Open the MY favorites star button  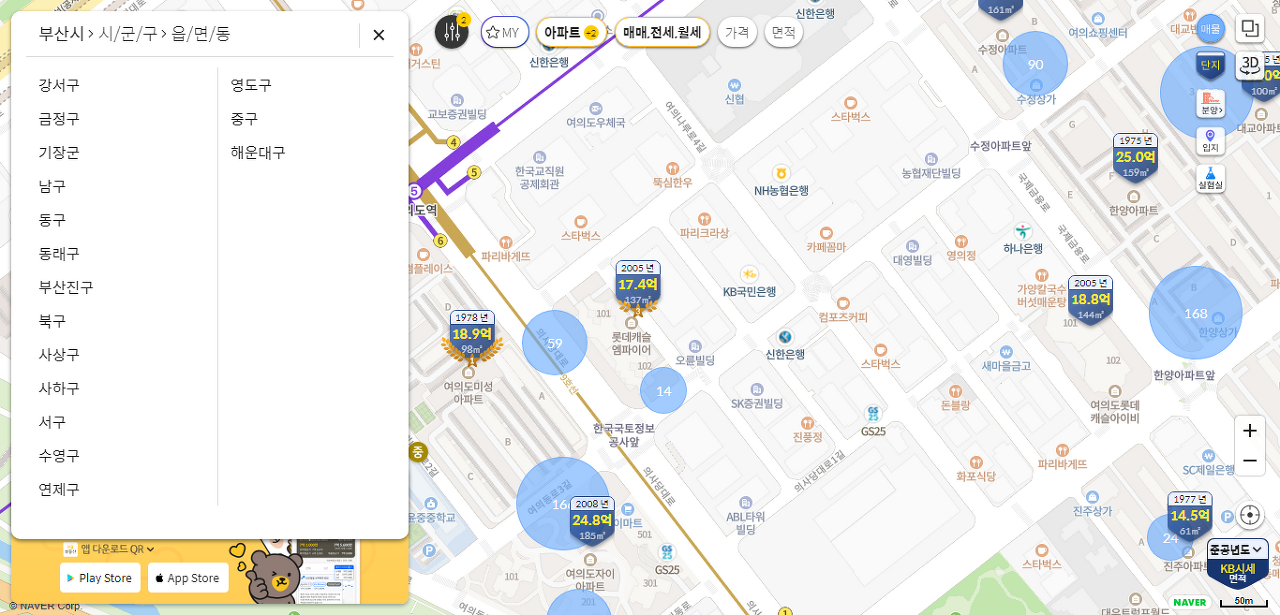504,32
